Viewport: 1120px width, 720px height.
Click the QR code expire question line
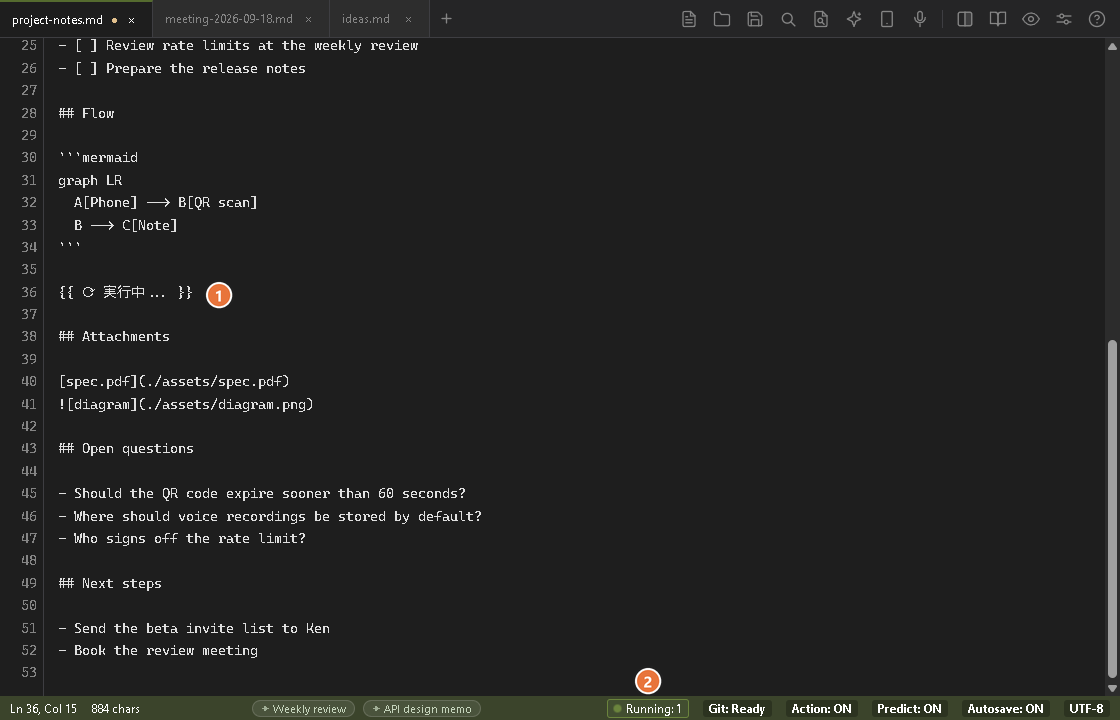262,494
